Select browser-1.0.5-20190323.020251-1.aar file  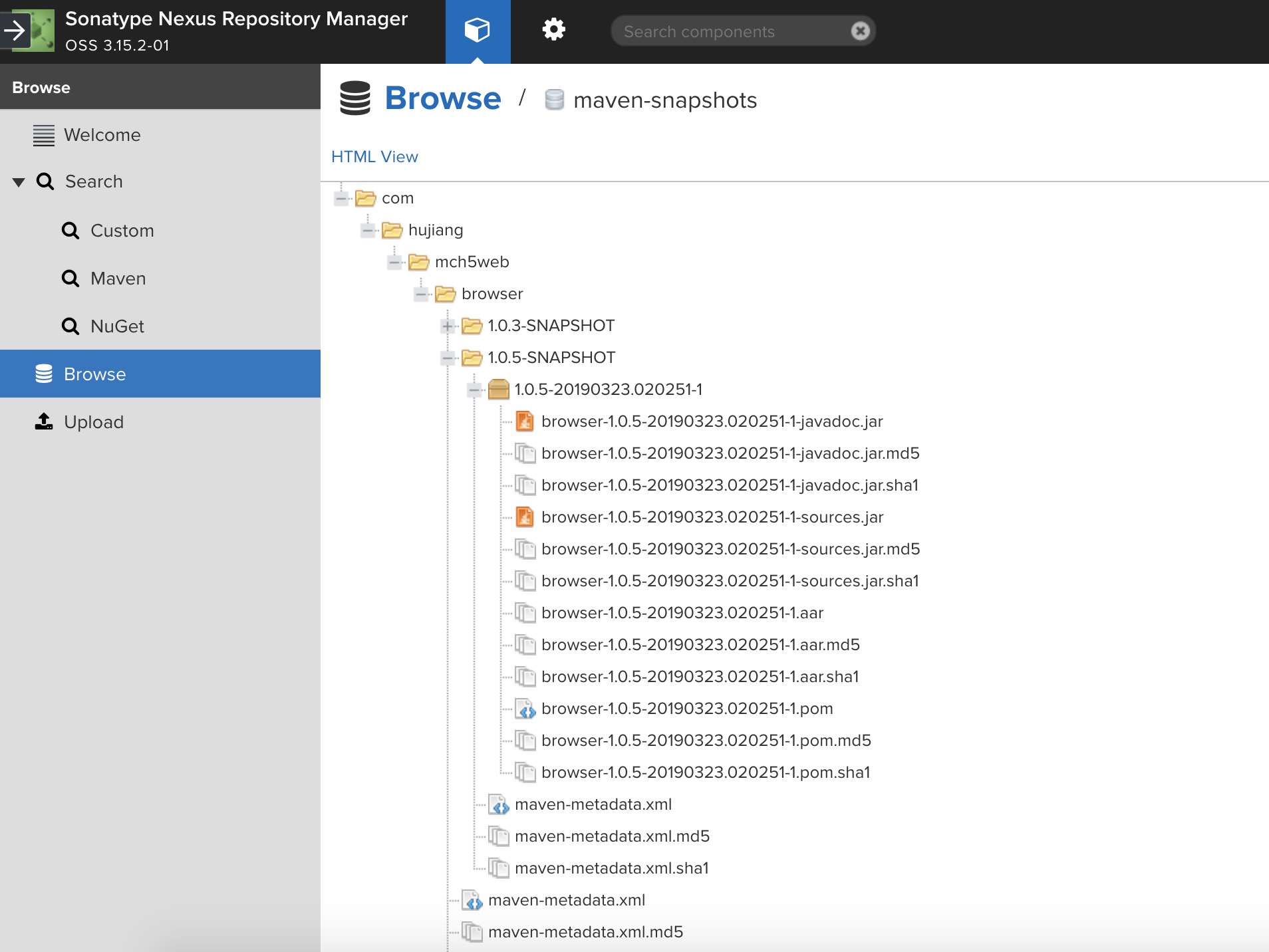pos(682,613)
